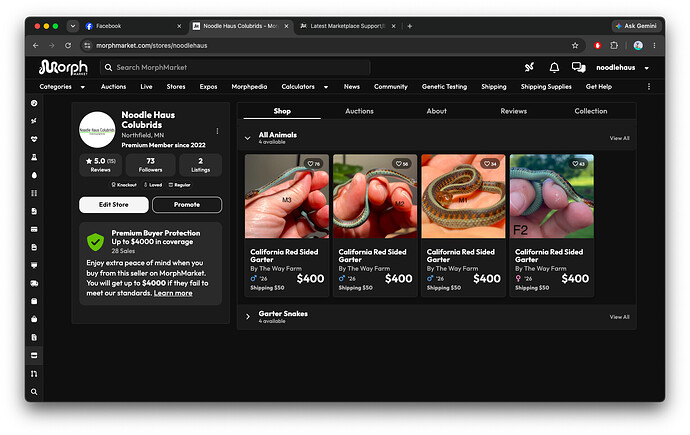The height and width of the screenshot is (435, 690).
Task: Open the egg icon in left sidebar
Action: [x=34, y=175]
